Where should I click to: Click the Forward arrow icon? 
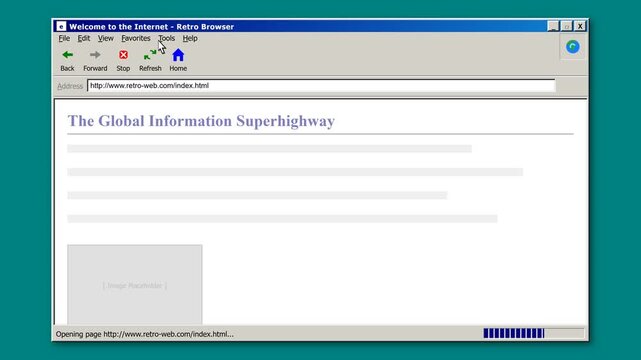pos(95,55)
